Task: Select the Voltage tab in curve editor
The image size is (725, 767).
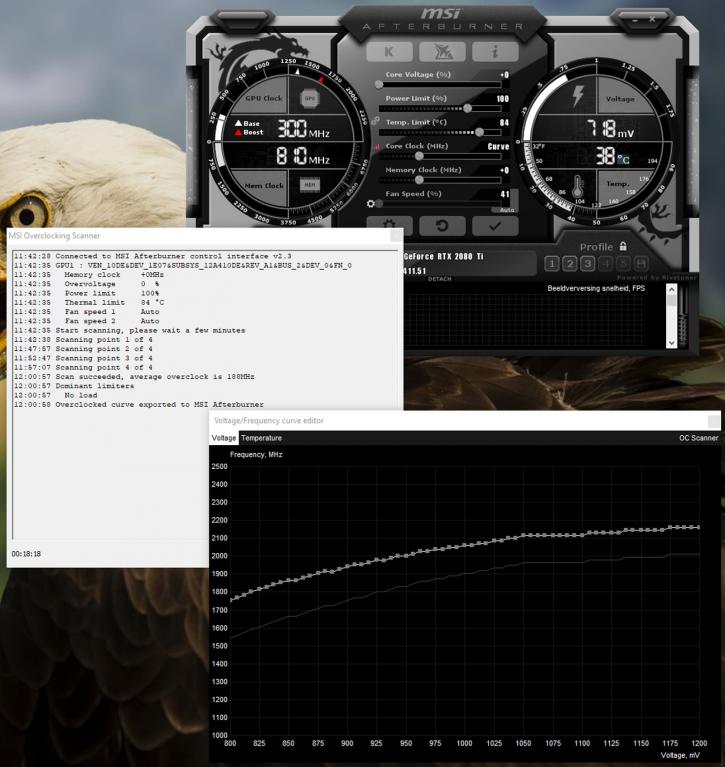Action: (x=224, y=438)
